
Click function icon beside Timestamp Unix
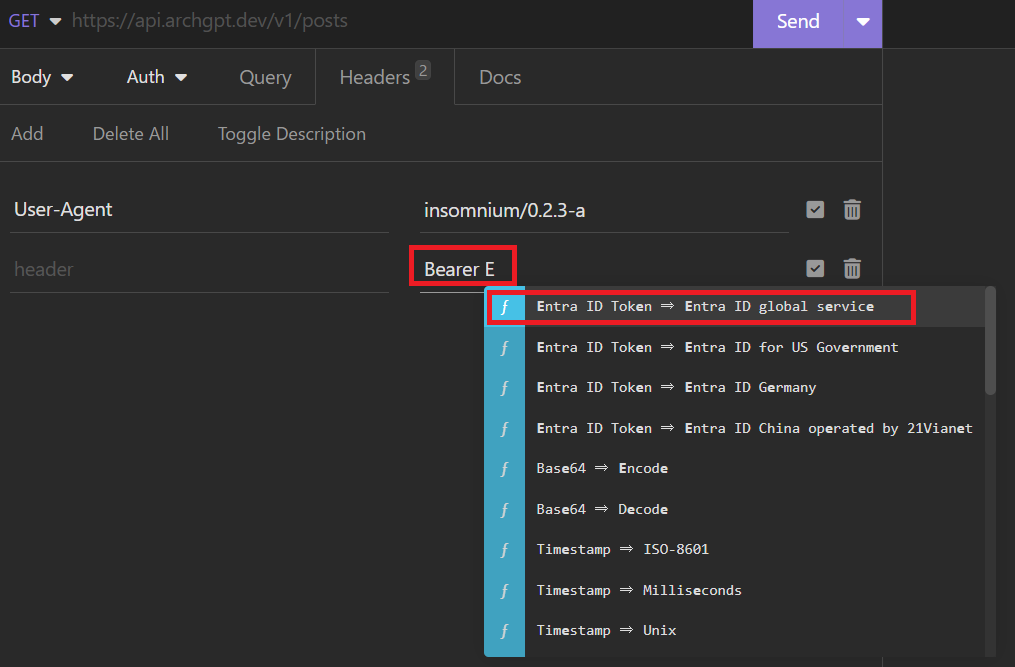pyautogui.click(x=505, y=631)
